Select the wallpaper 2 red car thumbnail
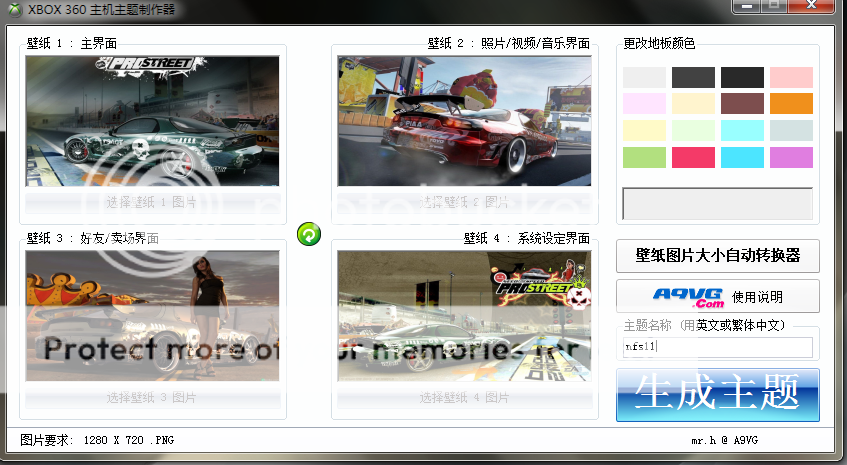 tap(464, 121)
